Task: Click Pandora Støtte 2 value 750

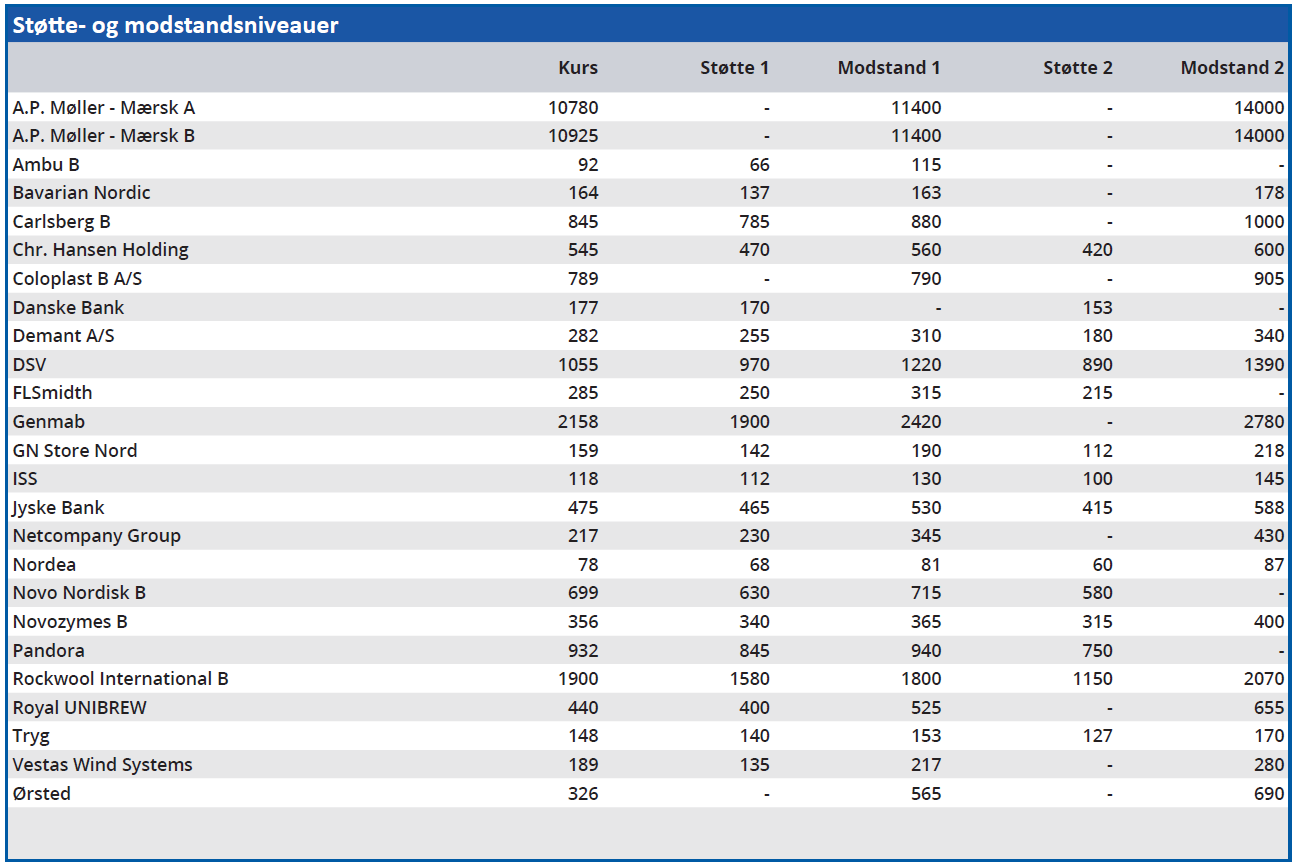Action: tap(1097, 650)
